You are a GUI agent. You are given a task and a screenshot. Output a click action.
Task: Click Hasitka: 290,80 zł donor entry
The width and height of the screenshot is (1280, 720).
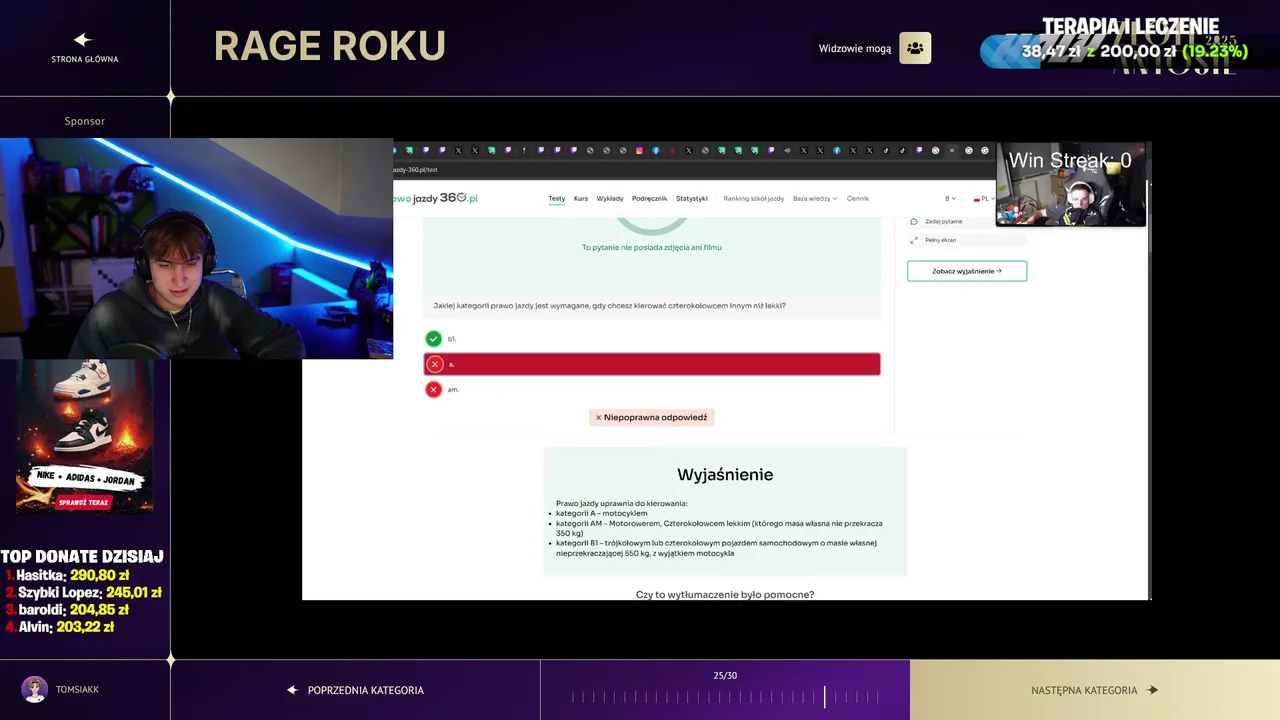point(68,575)
